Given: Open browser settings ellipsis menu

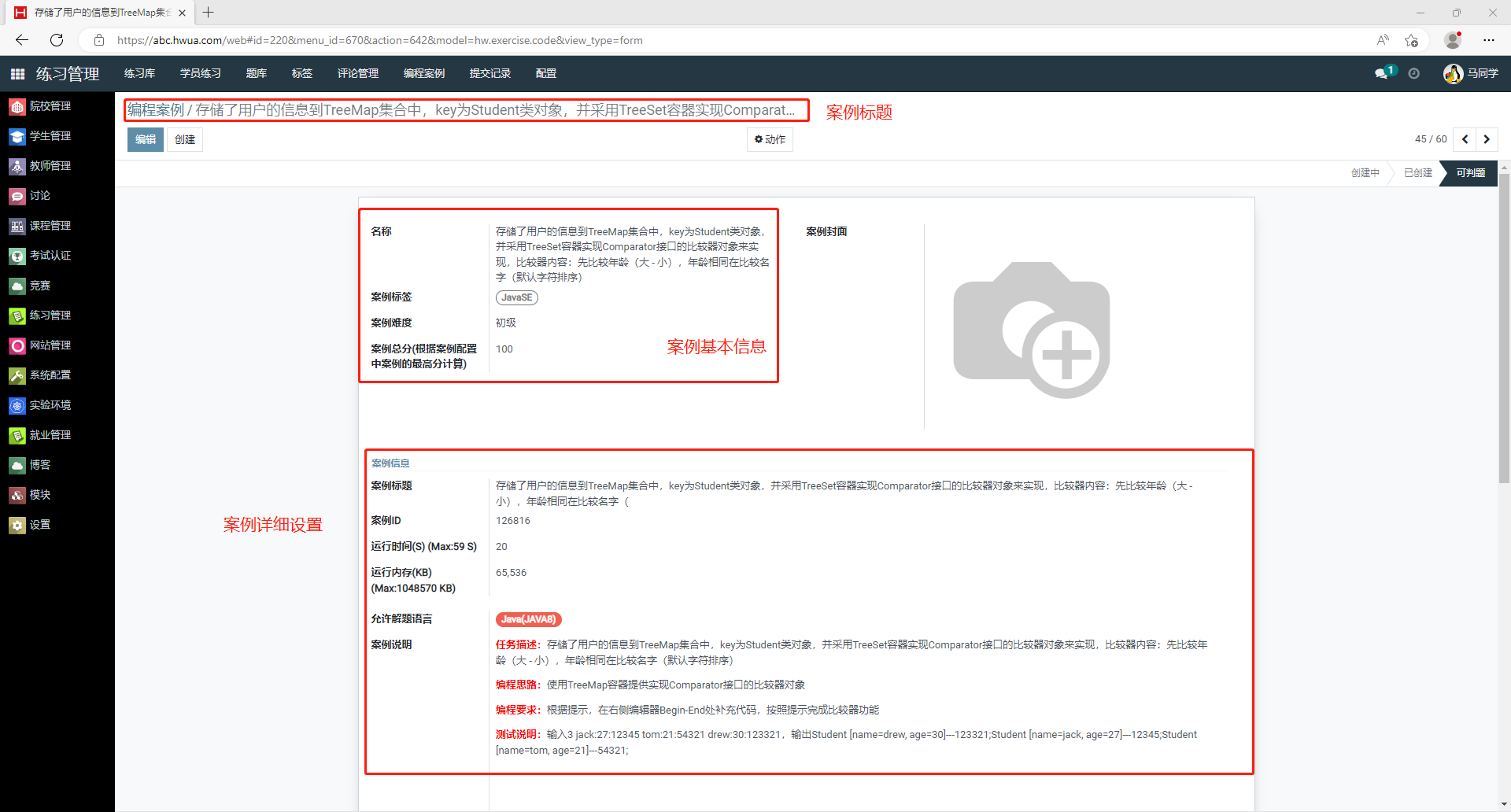Looking at the screenshot, I should [1489, 40].
